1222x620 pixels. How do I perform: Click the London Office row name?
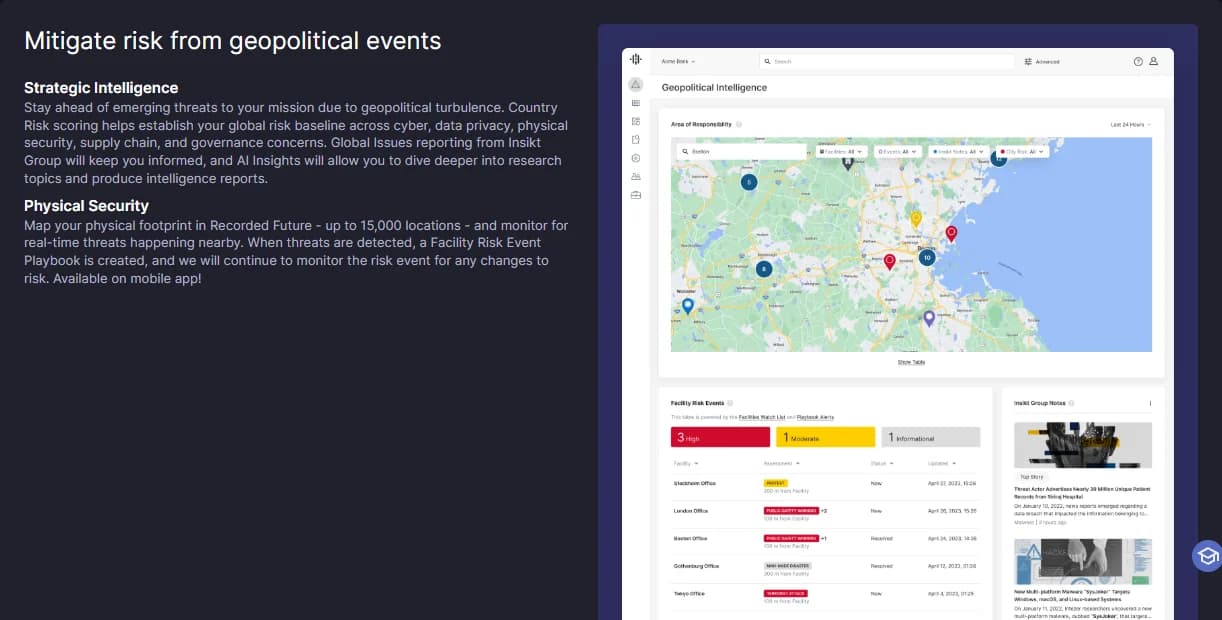[691, 511]
